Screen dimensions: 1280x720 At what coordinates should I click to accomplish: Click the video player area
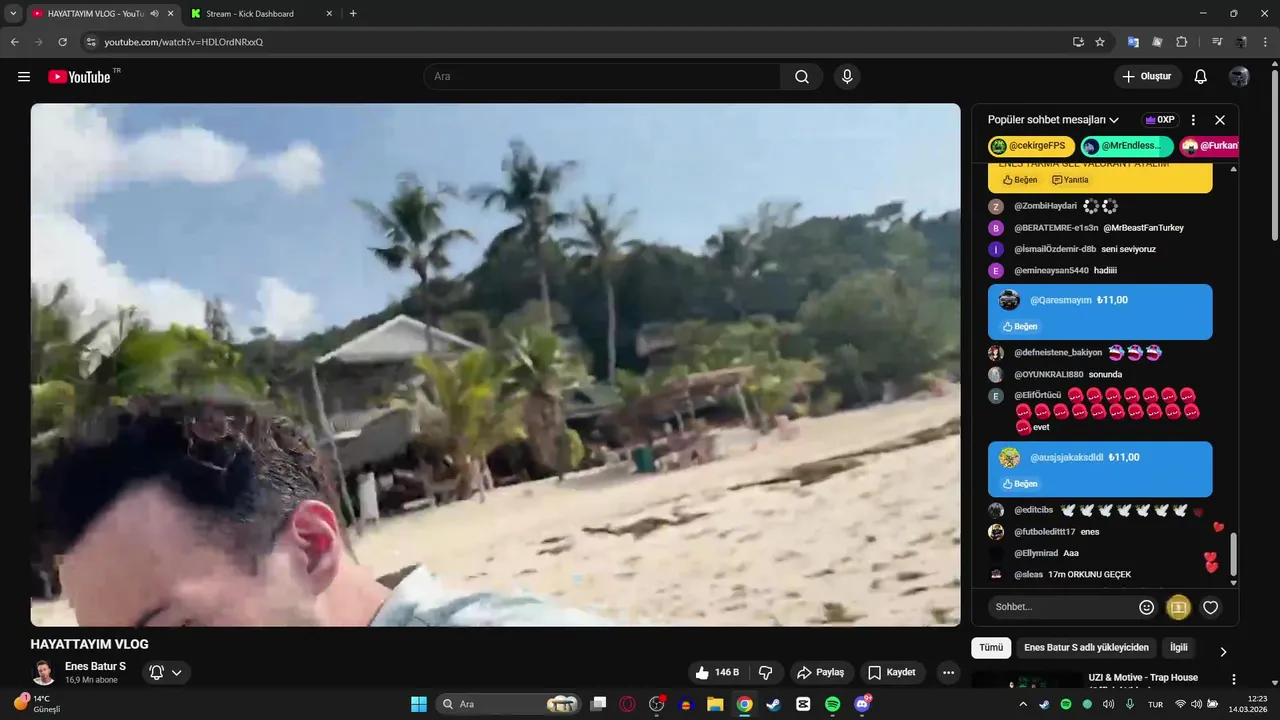495,365
